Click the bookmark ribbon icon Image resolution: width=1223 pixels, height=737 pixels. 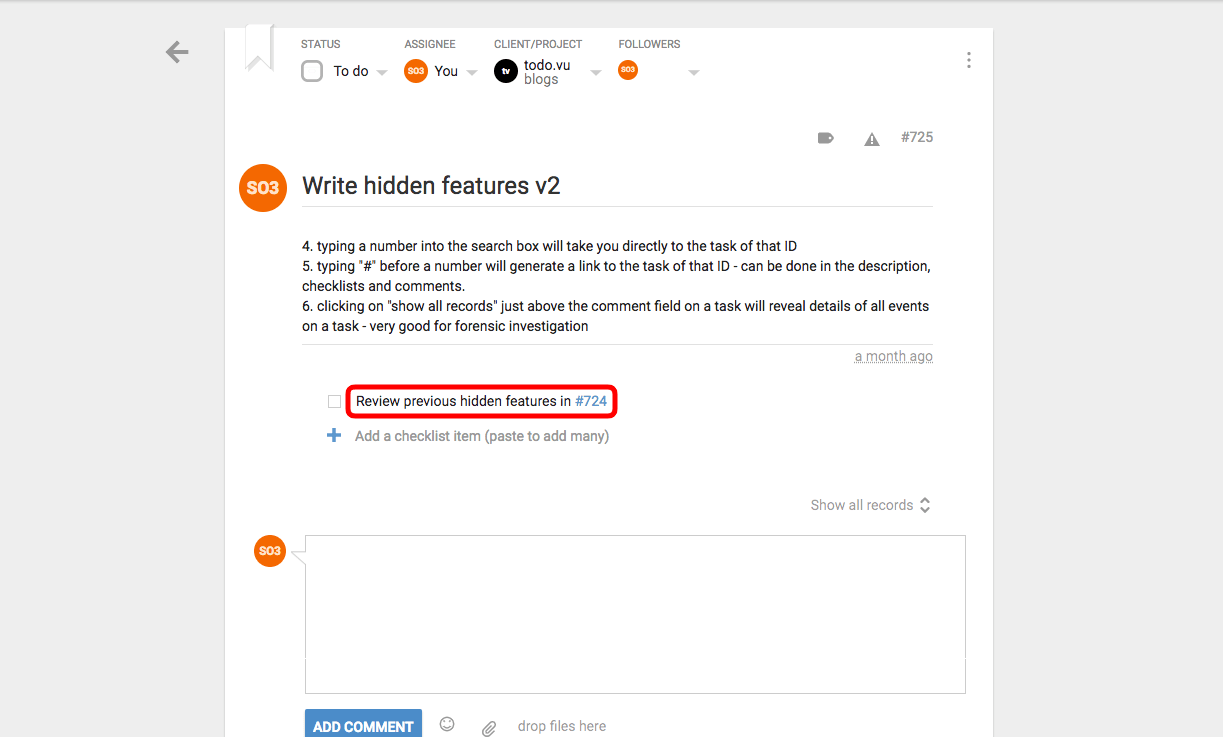260,48
